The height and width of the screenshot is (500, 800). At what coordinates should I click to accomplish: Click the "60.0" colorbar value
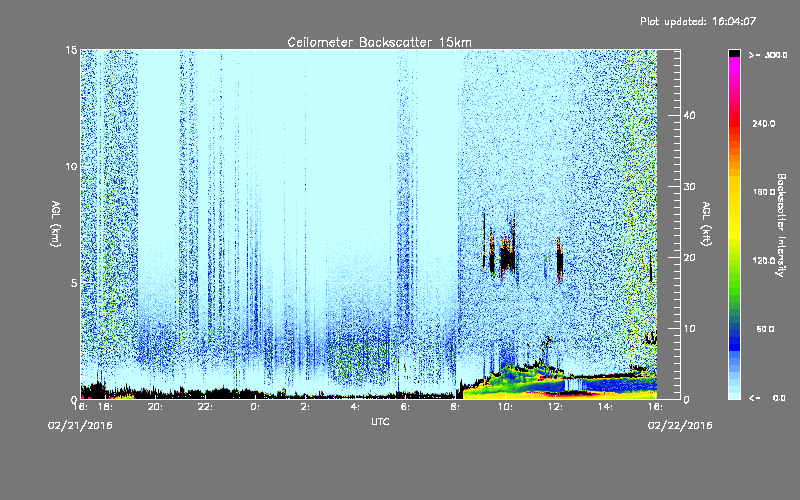tap(765, 329)
